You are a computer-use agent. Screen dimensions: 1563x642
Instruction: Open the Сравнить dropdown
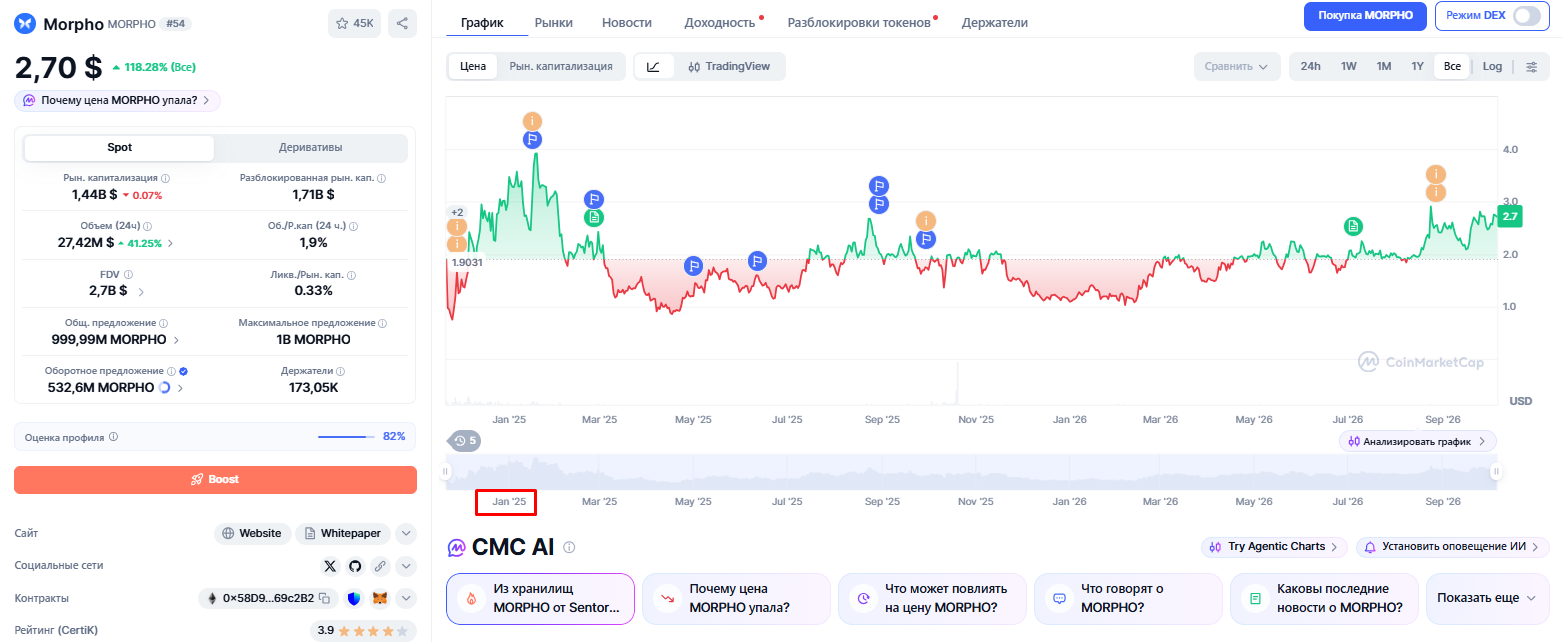(x=1236, y=66)
